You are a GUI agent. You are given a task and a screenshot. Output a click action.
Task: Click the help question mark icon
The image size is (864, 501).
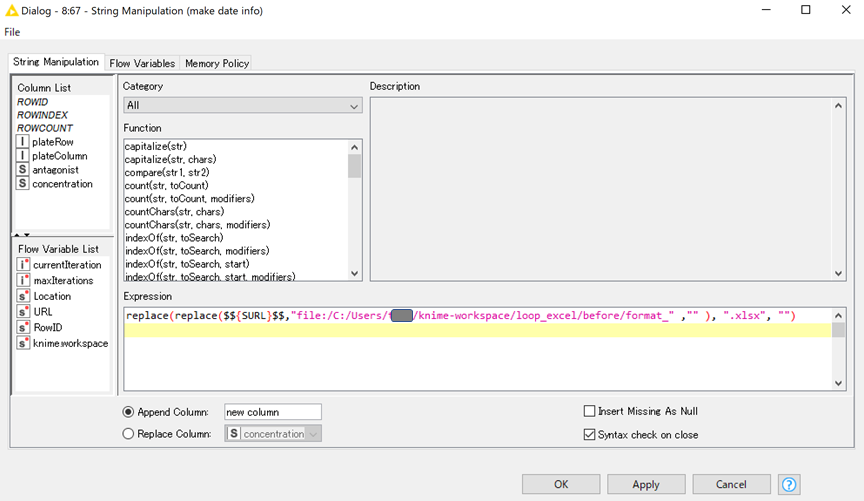point(789,484)
